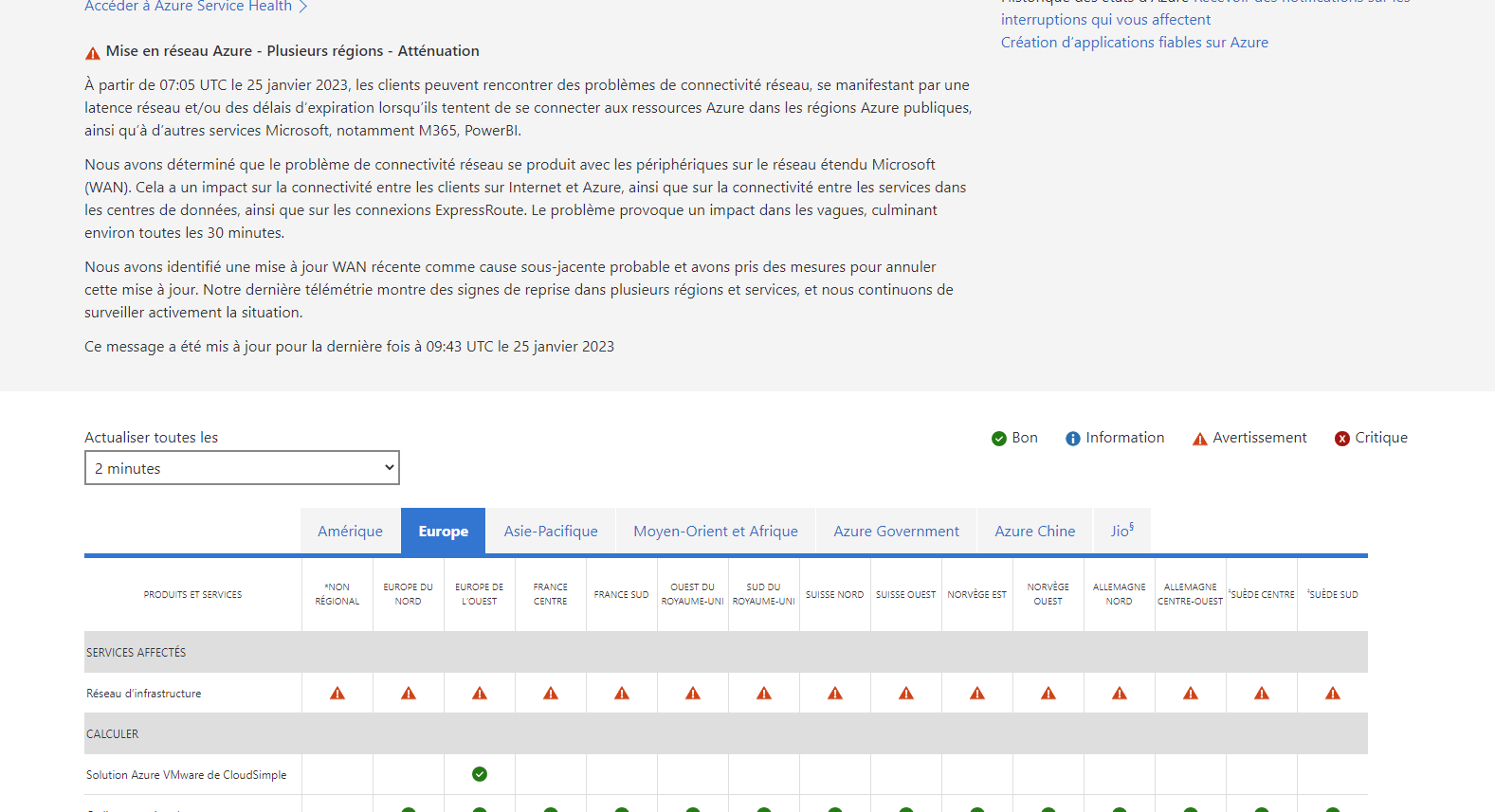Click the incident title Mise en réseau Azure

click(x=293, y=51)
